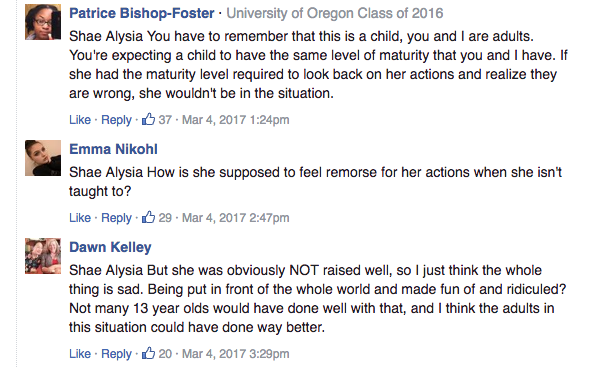Like Dawn Kelley's comment
The width and height of the screenshot is (607, 367).
click(80, 353)
